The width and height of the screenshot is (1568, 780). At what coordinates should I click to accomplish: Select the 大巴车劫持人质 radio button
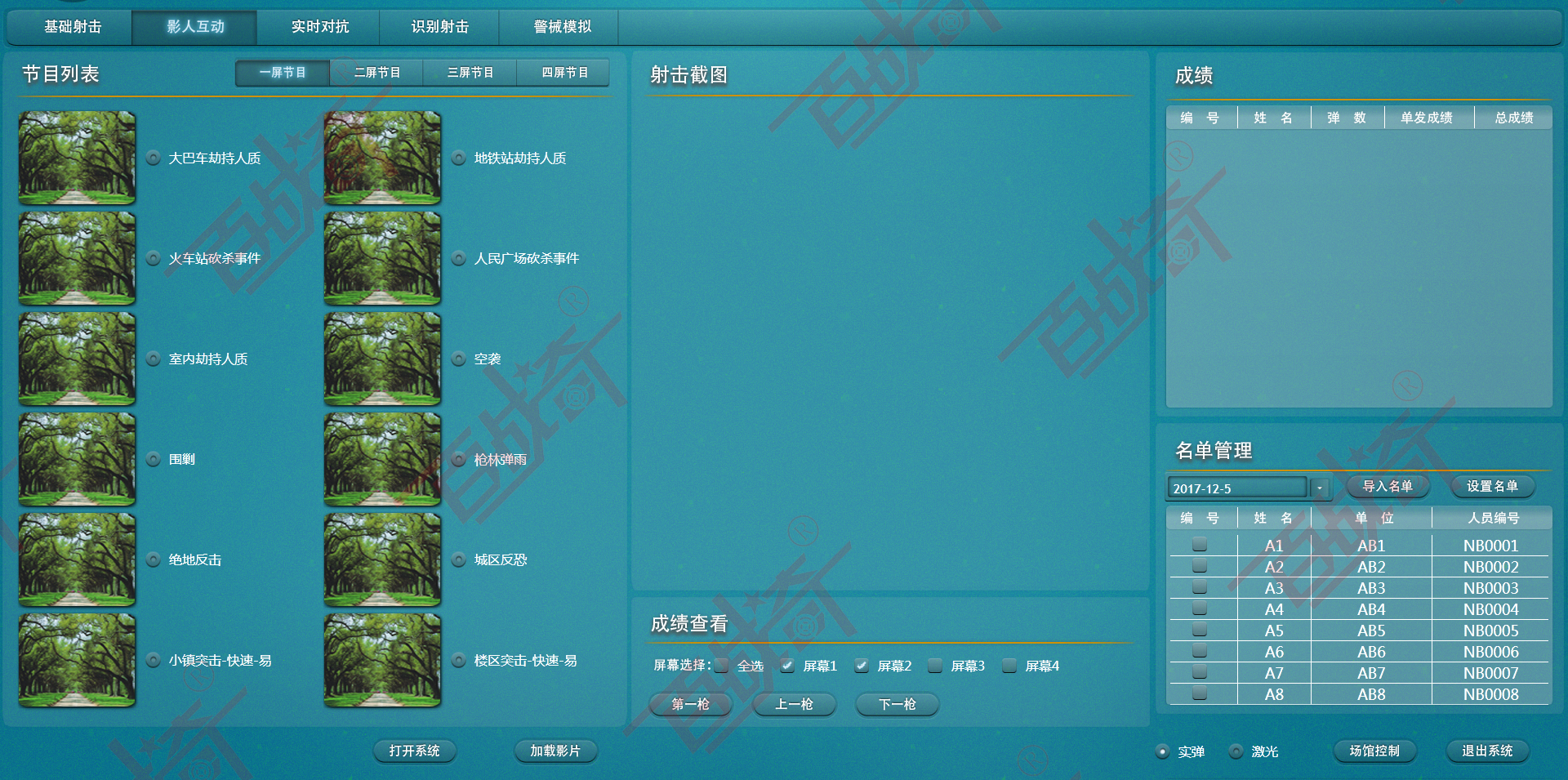(x=153, y=158)
